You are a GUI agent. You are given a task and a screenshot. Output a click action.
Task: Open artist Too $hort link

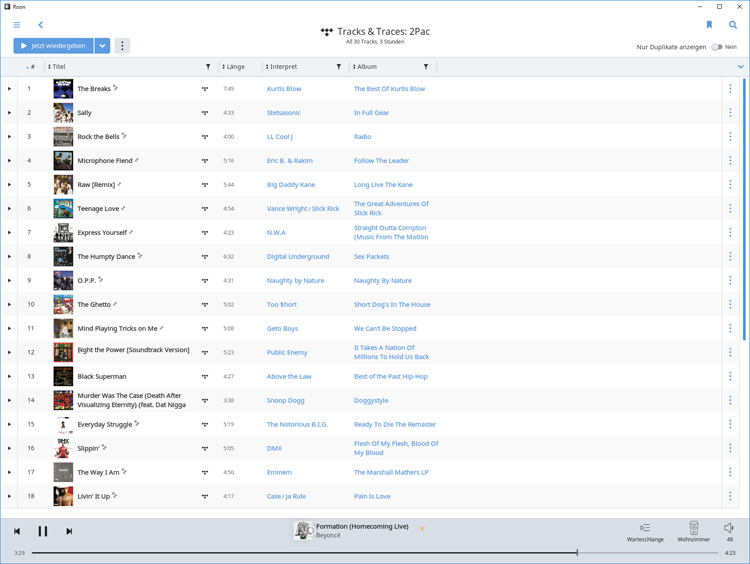(x=282, y=304)
